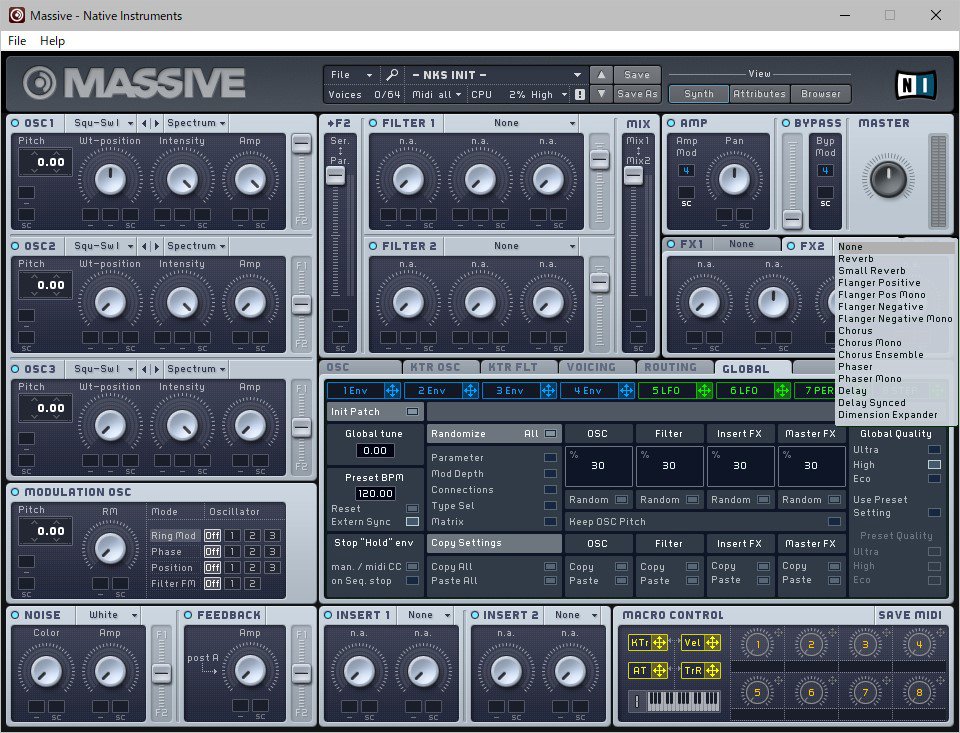The height and width of the screenshot is (733, 960).
Task: Open the File dropdown in header
Action: pos(351,75)
